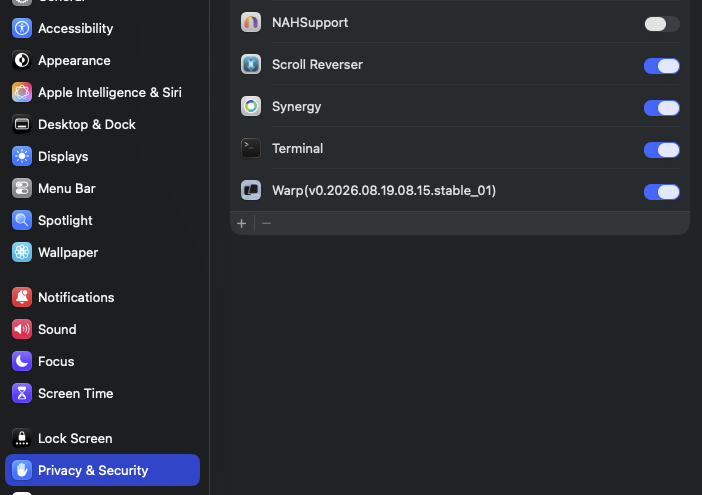This screenshot has height=495, width=702.
Task: Switch off the Warp app toggle
Action: pos(662,192)
